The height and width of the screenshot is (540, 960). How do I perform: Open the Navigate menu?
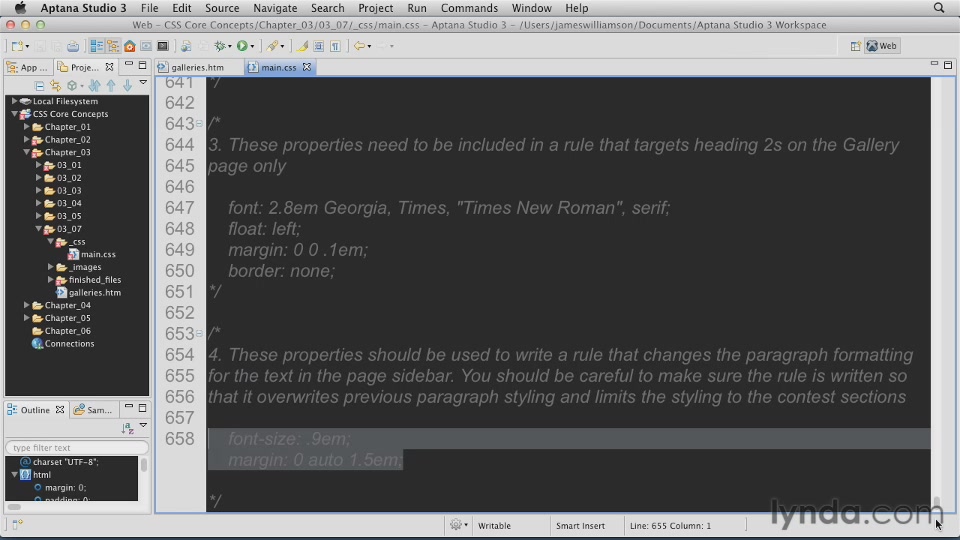coord(275,8)
